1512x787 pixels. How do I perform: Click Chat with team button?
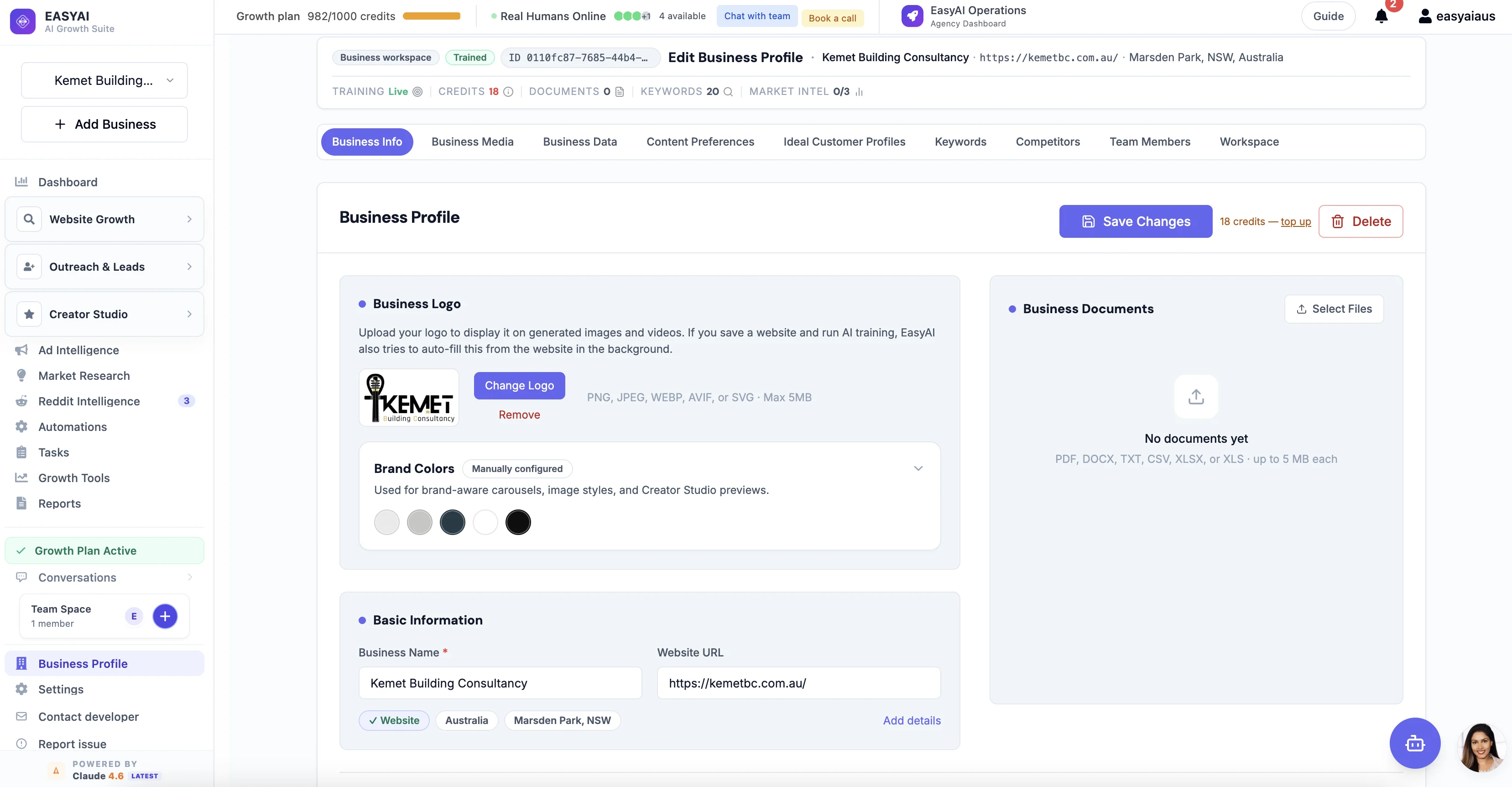[x=756, y=16]
